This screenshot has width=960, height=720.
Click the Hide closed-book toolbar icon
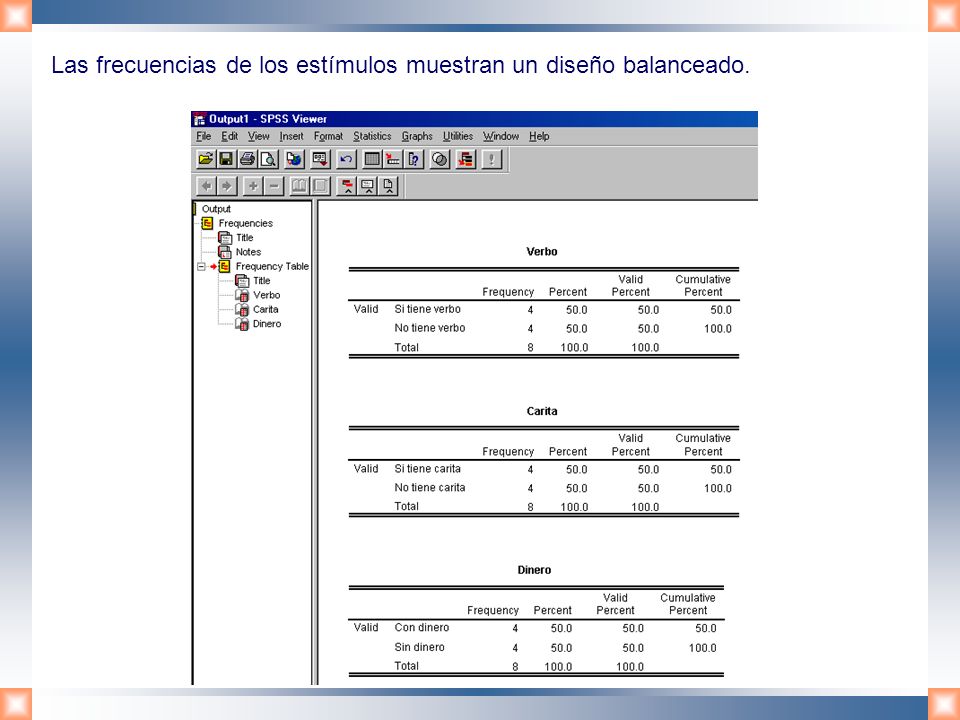click(x=320, y=186)
